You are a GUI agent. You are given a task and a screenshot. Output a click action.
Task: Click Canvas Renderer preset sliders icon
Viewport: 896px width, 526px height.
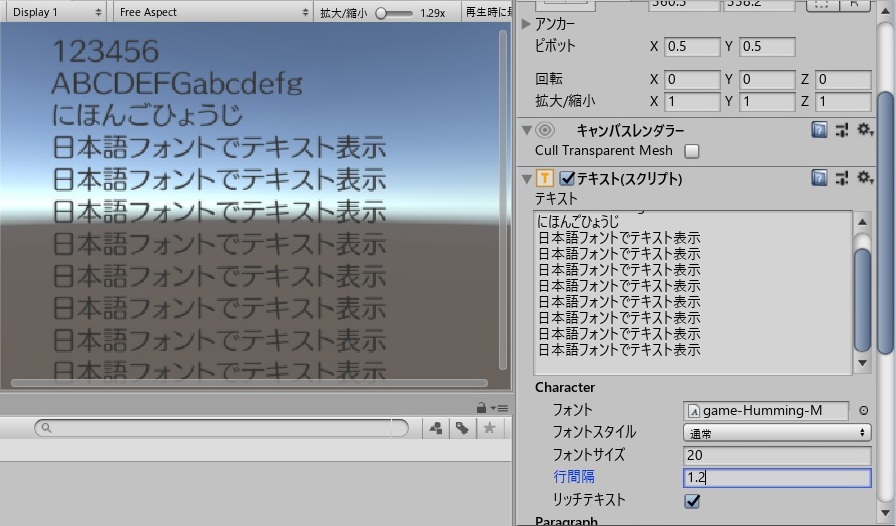point(842,130)
